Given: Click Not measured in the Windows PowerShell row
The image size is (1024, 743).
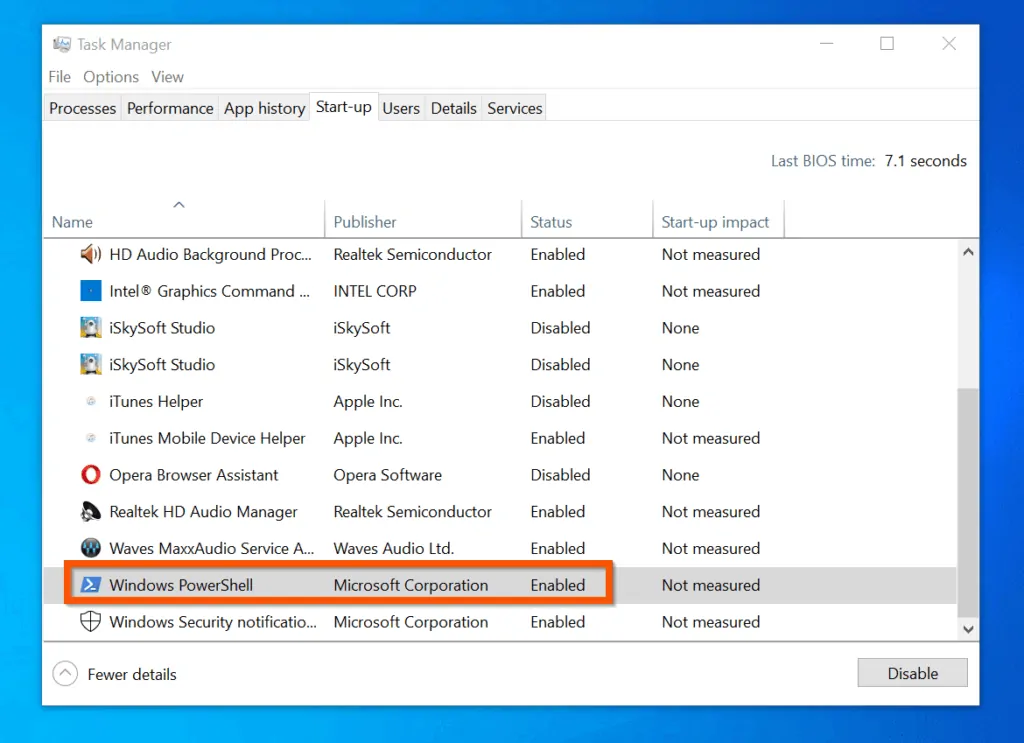Looking at the screenshot, I should click(711, 585).
